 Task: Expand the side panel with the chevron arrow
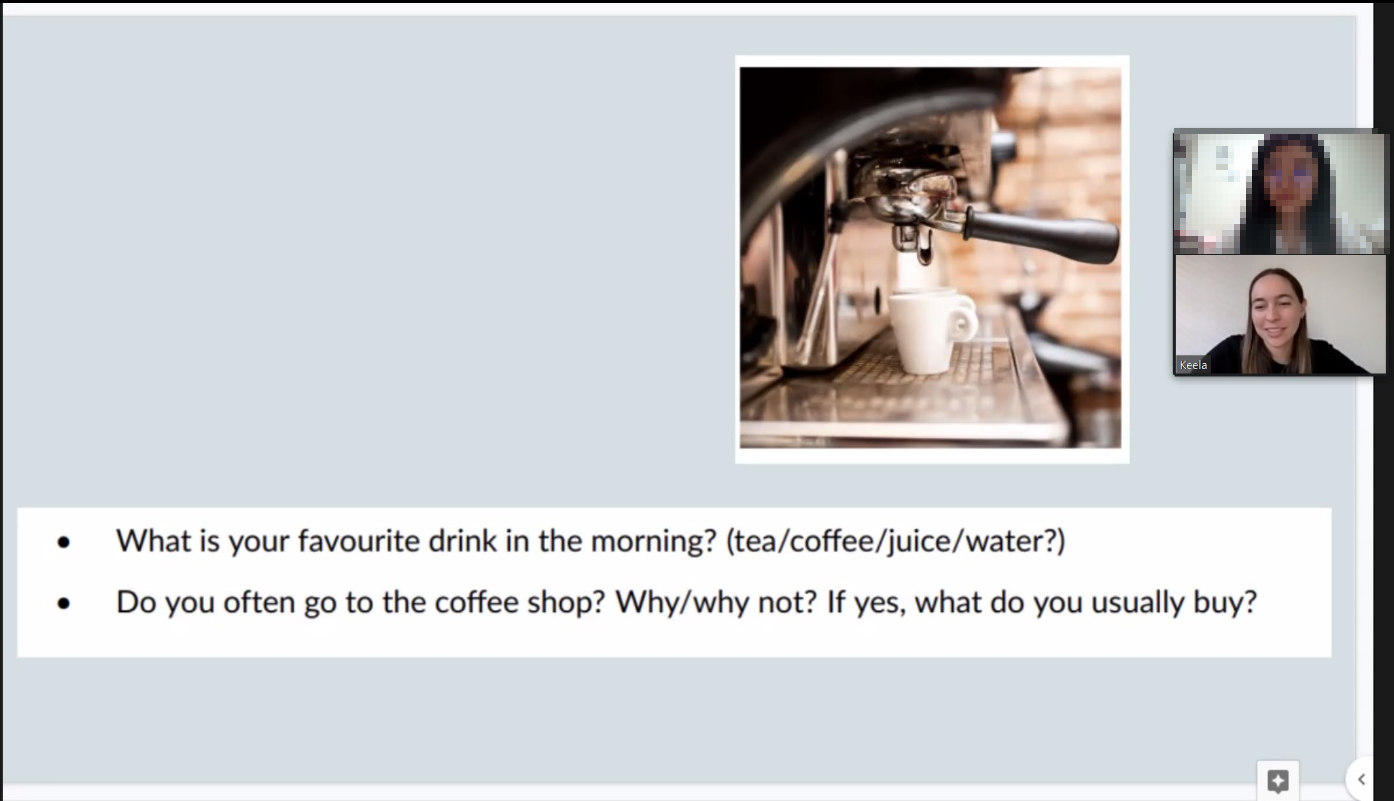[1361, 780]
